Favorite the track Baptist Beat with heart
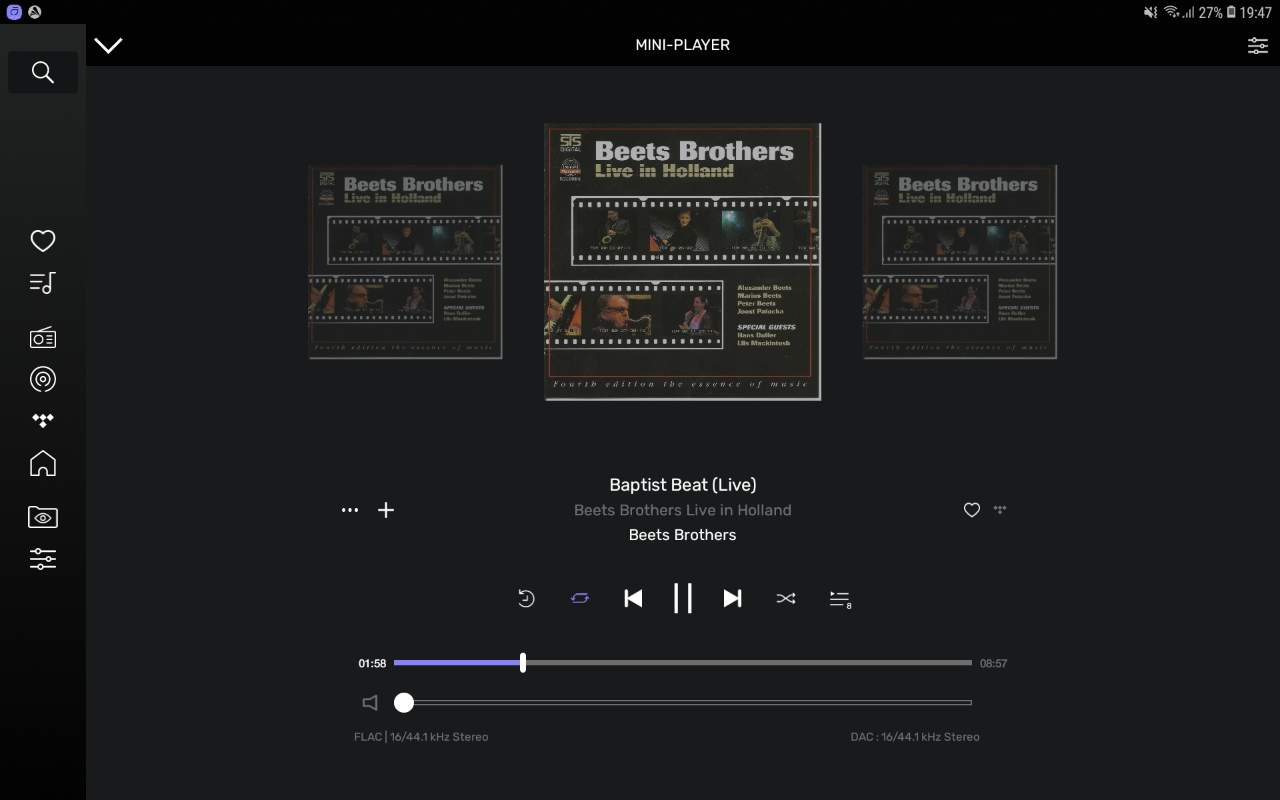This screenshot has height=800, width=1280. point(971,510)
